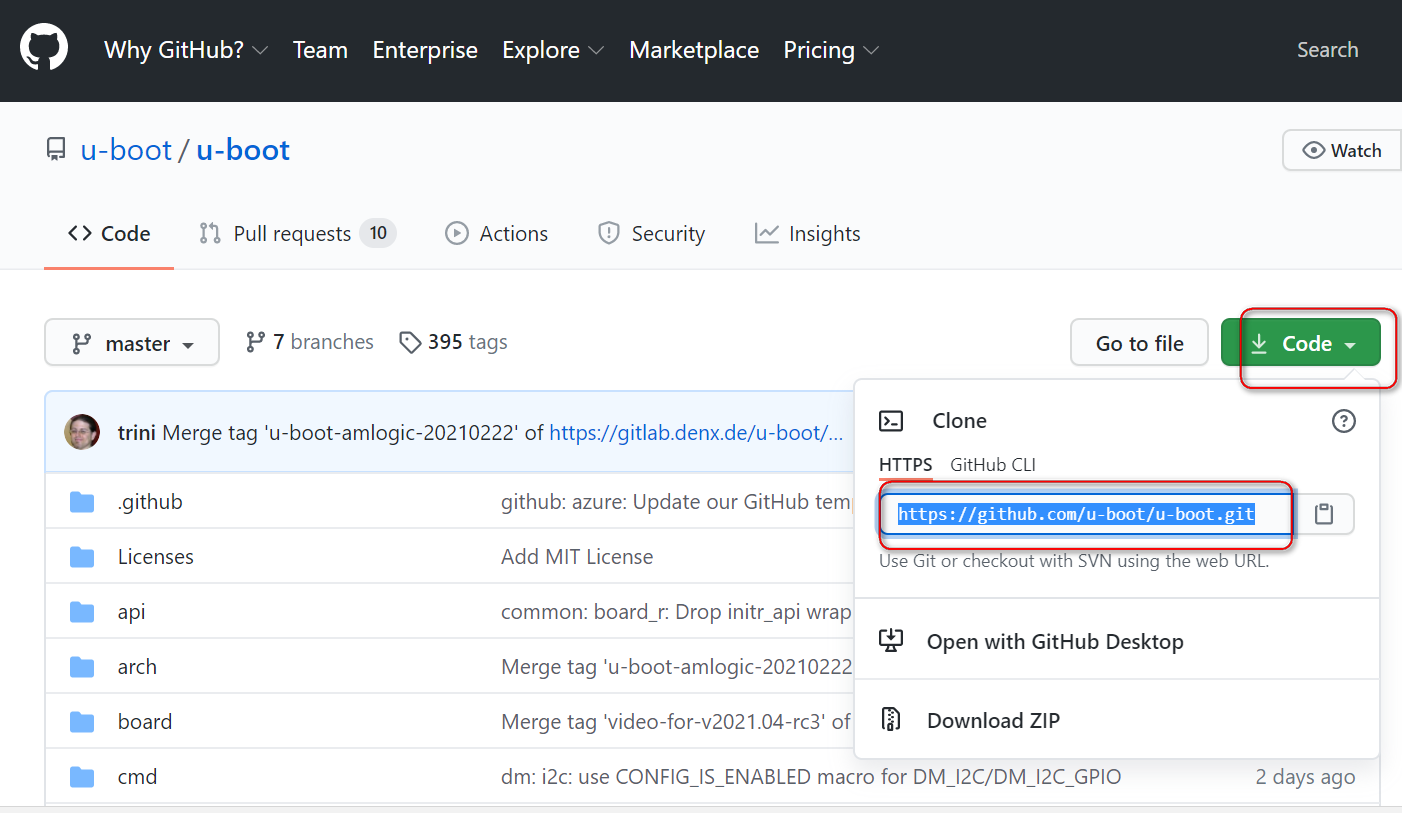This screenshot has height=813, width=1402.
Task: Click the repository book icon beside u-boot
Action: pyautogui.click(x=56, y=150)
